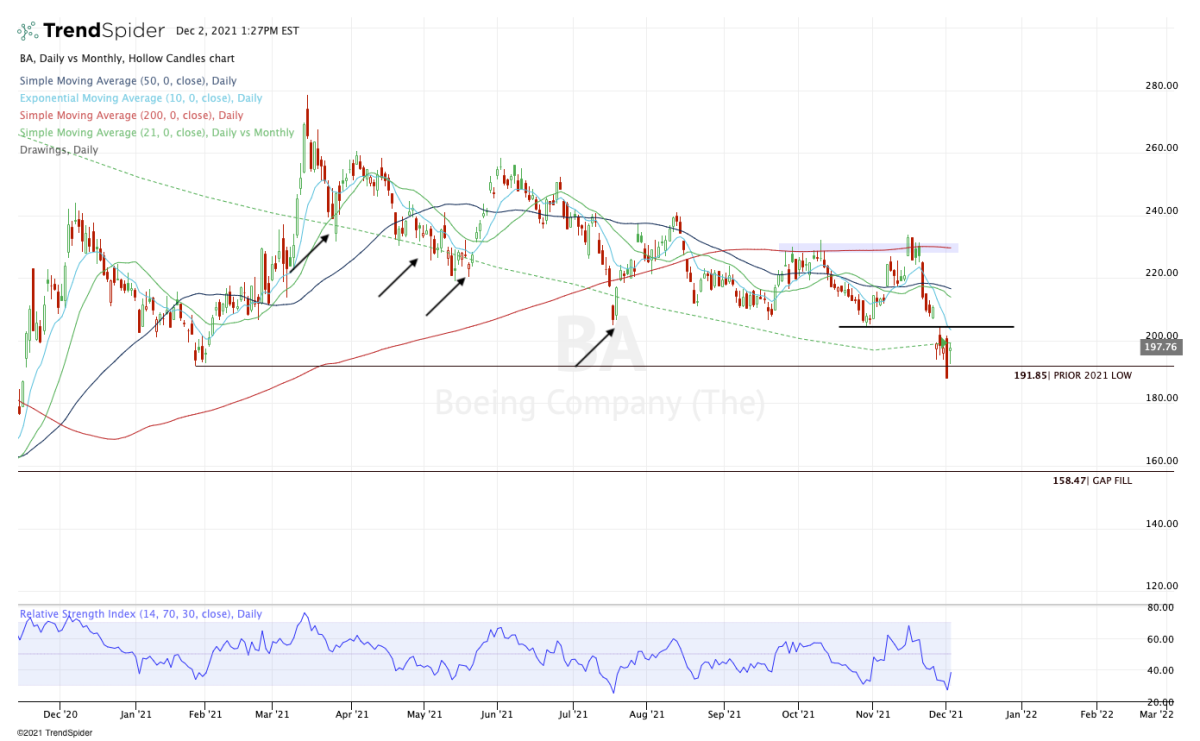This screenshot has width=1200, height=741.
Task: Click the RSI 80.00 axis label
Action: click(x=1161, y=607)
